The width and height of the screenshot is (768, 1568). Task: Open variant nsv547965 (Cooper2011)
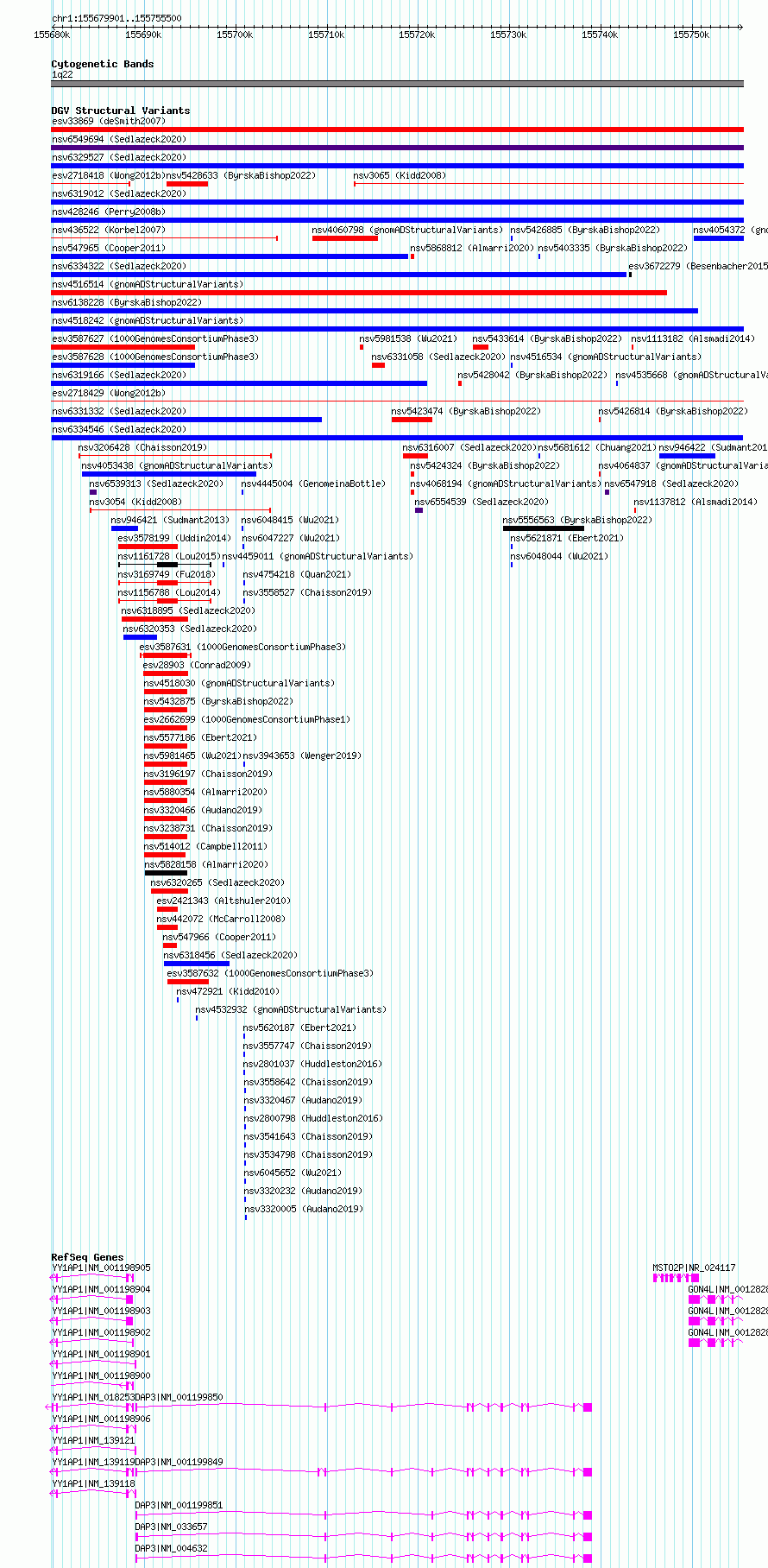coord(109,248)
